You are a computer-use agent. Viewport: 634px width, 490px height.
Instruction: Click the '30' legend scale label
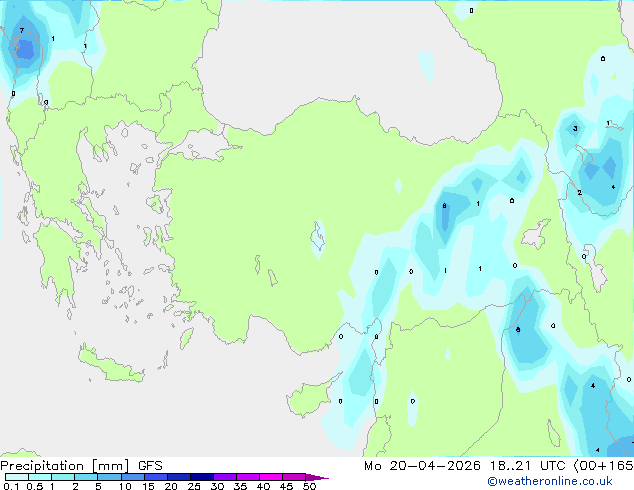tap(217, 486)
